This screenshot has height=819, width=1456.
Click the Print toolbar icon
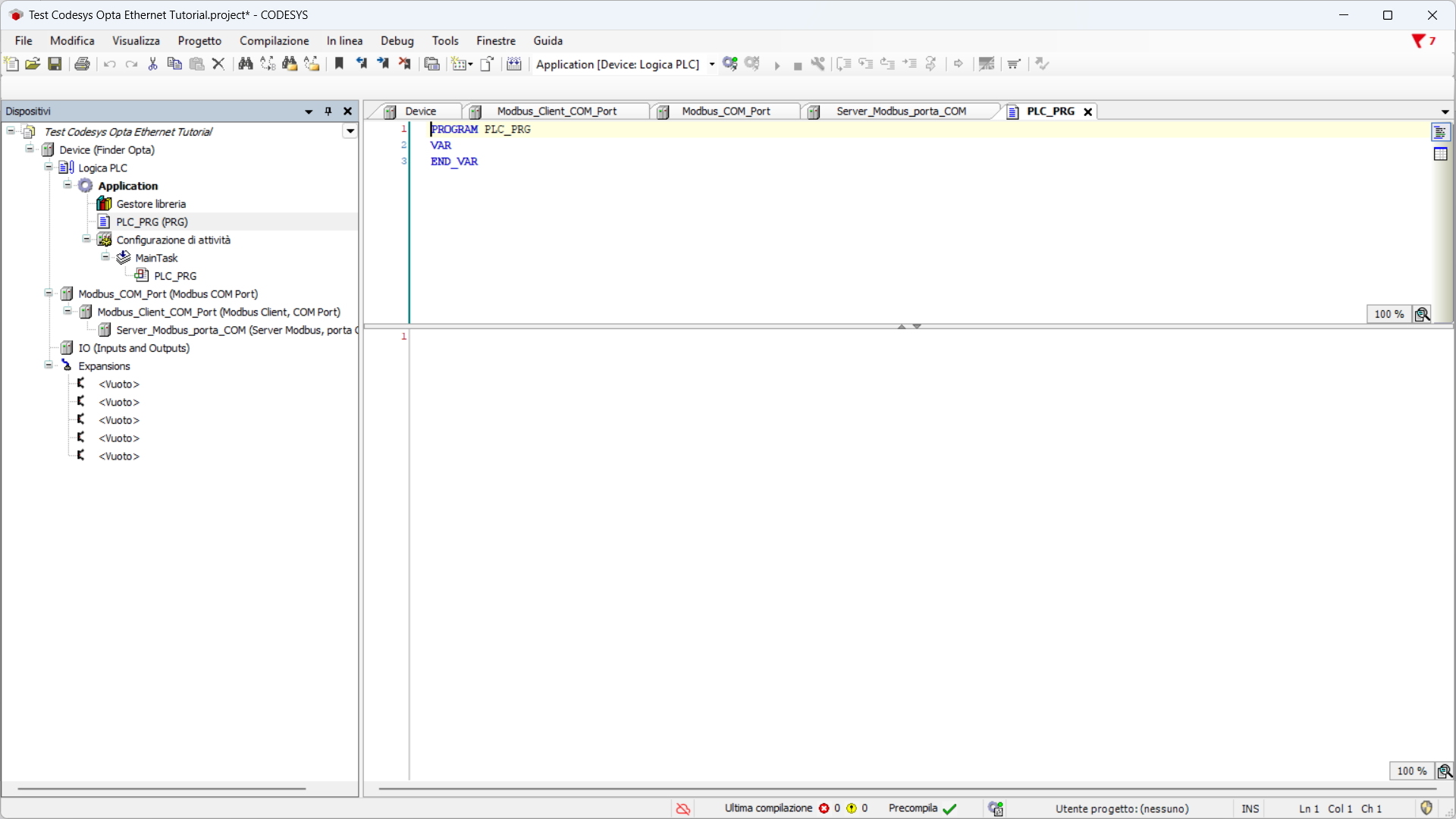(82, 64)
